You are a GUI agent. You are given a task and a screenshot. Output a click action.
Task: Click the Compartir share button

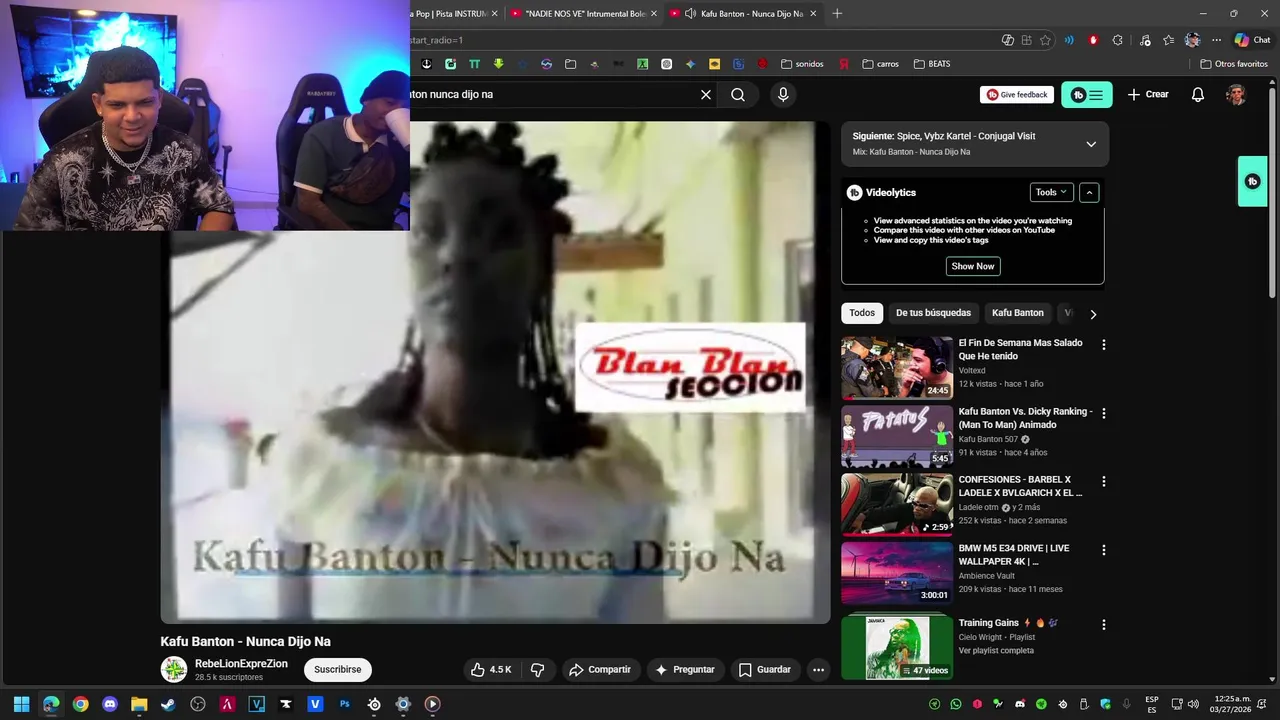tap(600, 670)
